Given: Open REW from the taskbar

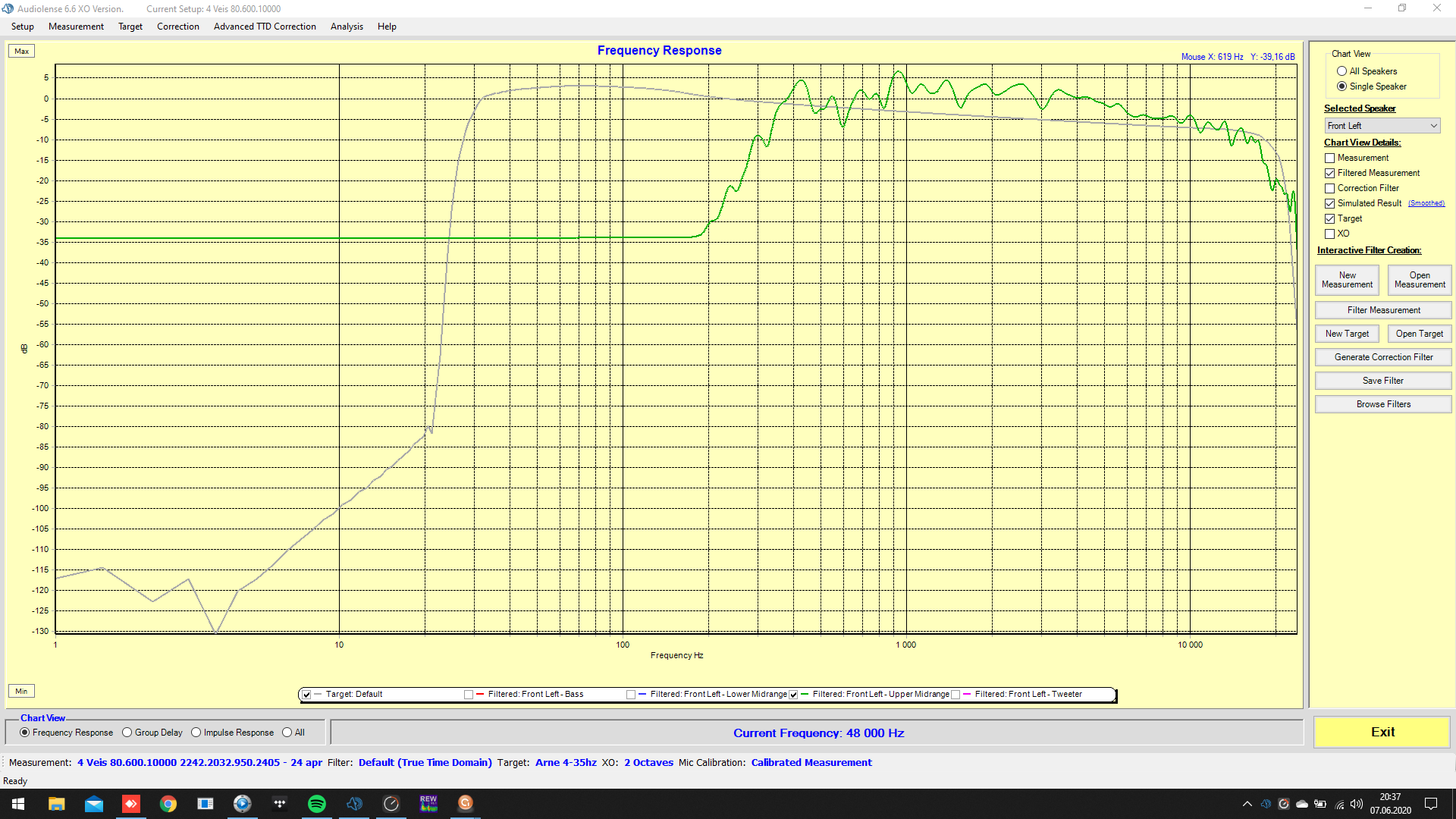Looking at the screenshot, I should pyautogui.click(x=428, y=804).
